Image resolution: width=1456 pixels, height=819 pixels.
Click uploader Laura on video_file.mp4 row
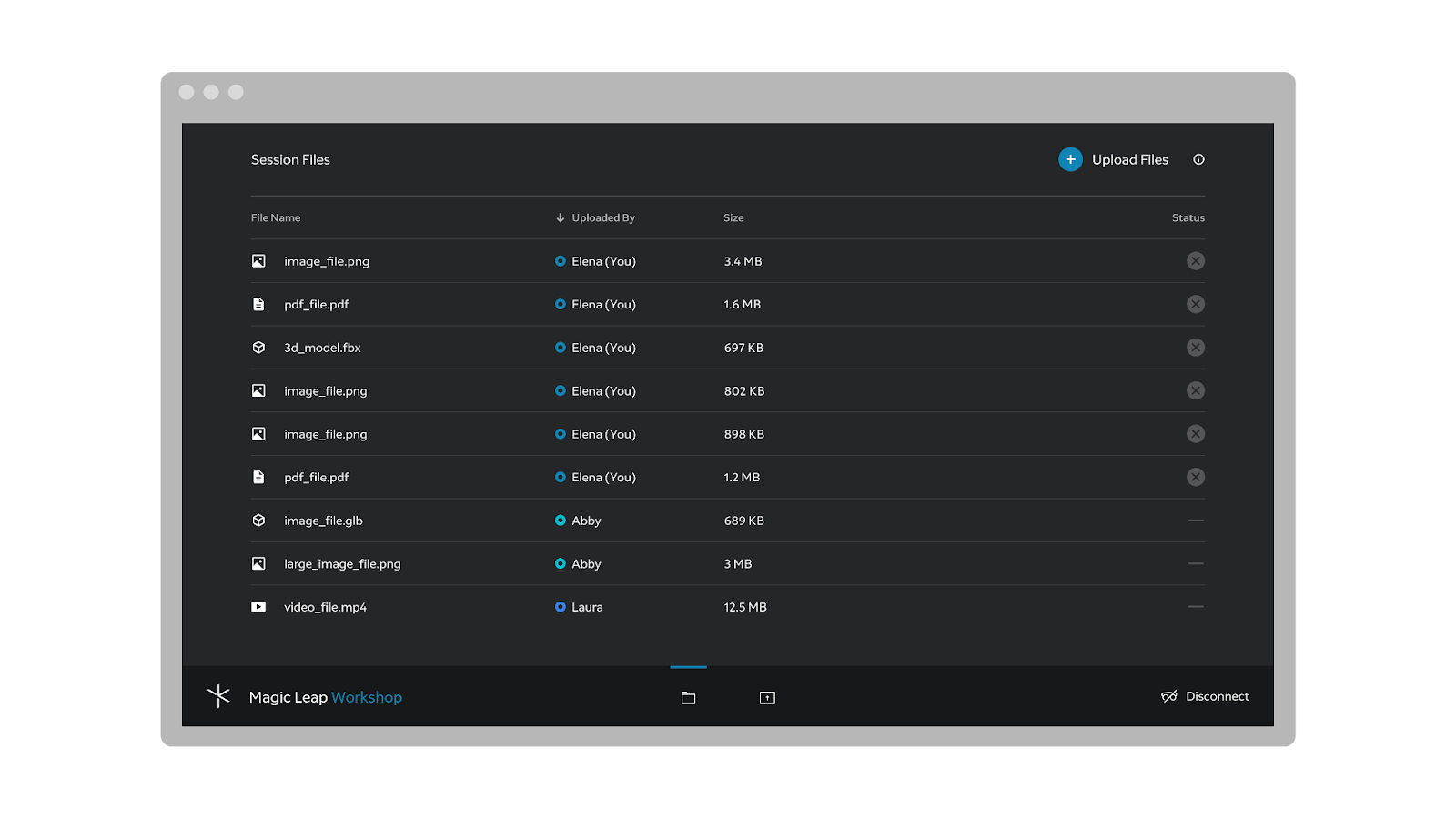587,607
